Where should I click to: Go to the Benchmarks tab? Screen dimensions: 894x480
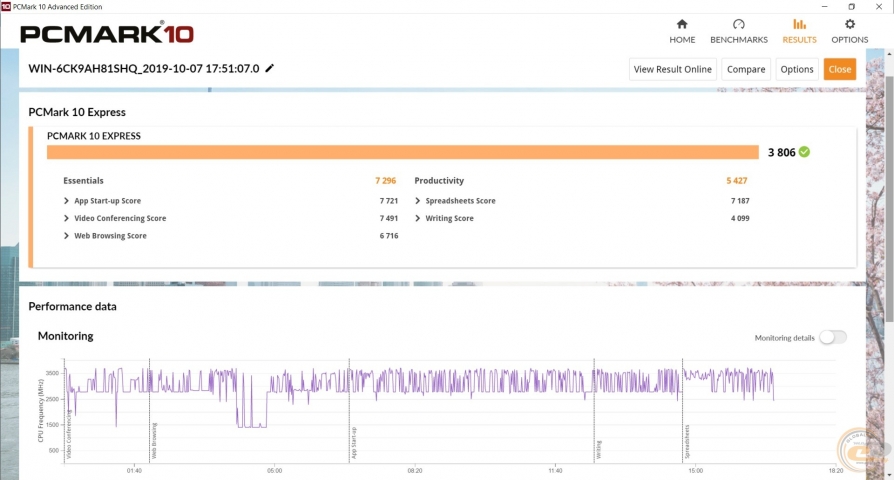738,31
